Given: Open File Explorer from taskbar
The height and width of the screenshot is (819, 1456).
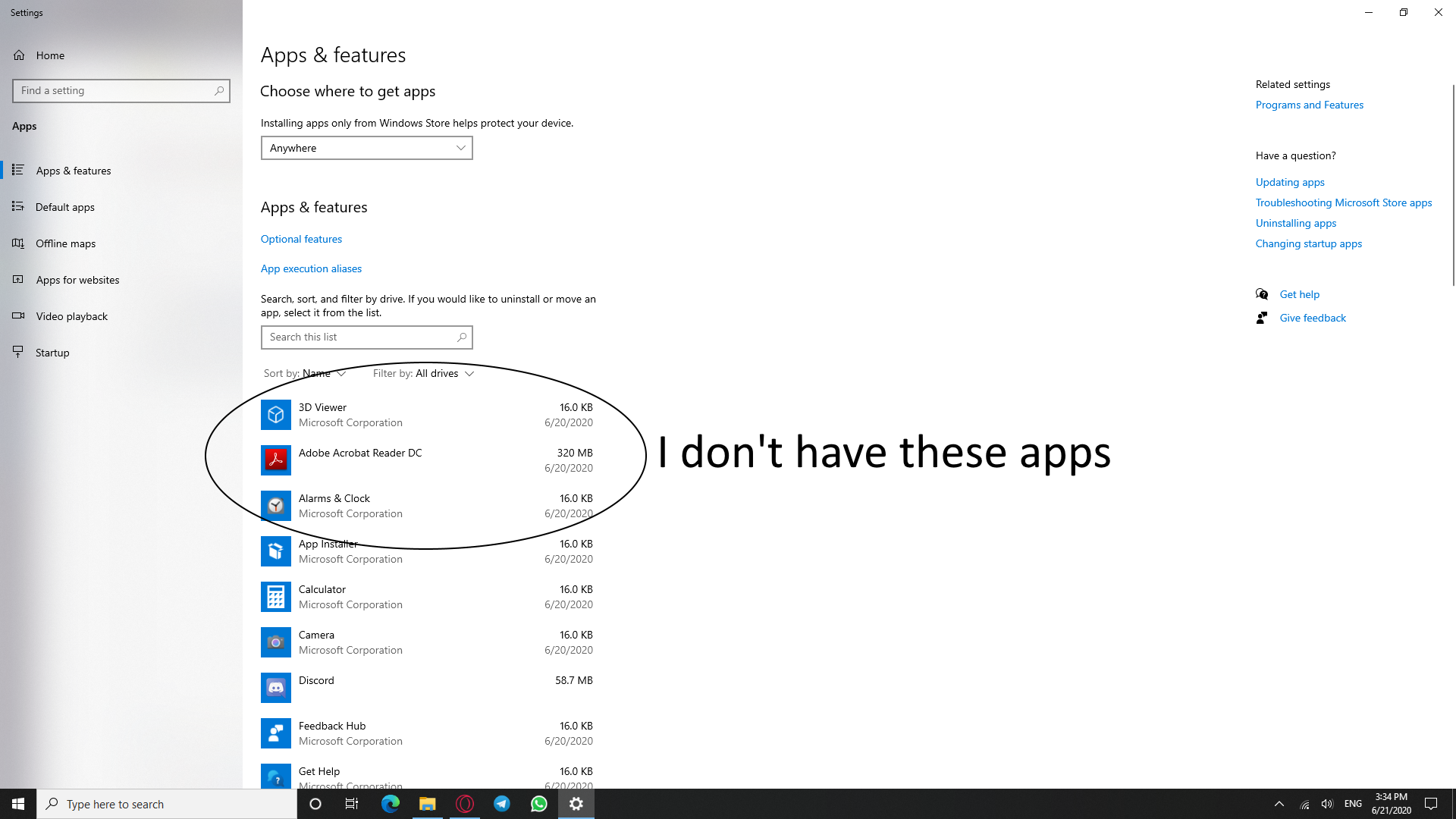Looking at the screenshot, I should [x=428, y=804].
